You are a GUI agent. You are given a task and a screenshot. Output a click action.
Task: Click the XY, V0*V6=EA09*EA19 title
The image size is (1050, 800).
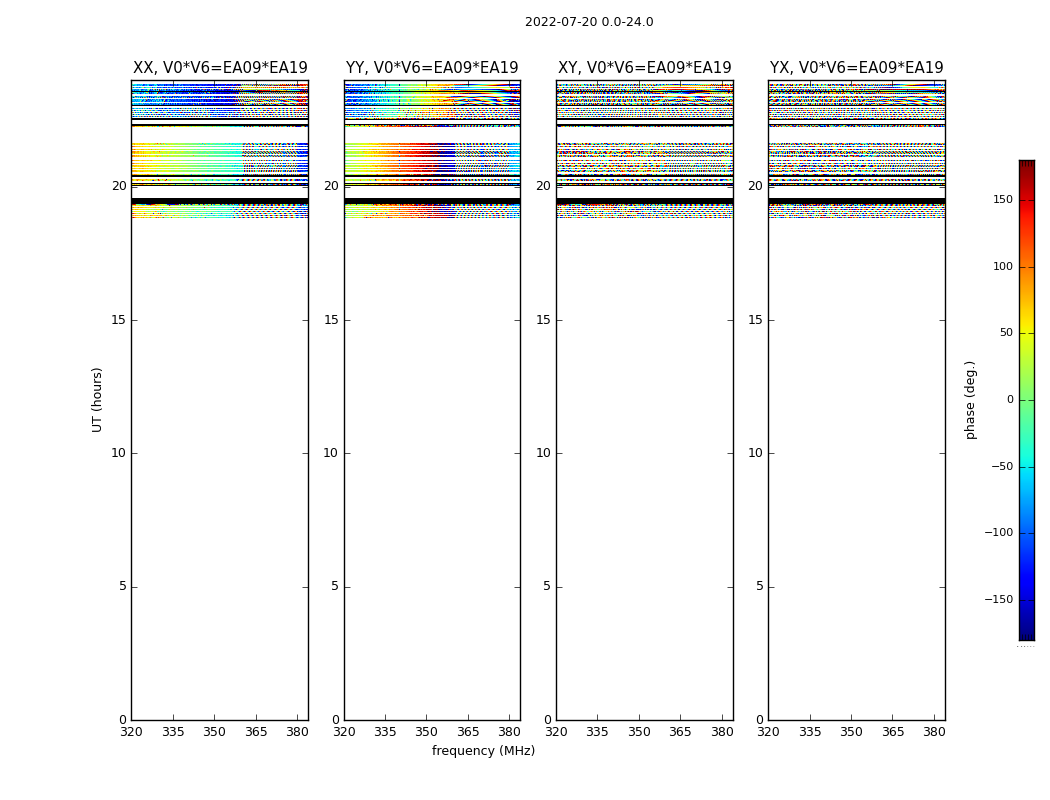click(x=644, y=68)
